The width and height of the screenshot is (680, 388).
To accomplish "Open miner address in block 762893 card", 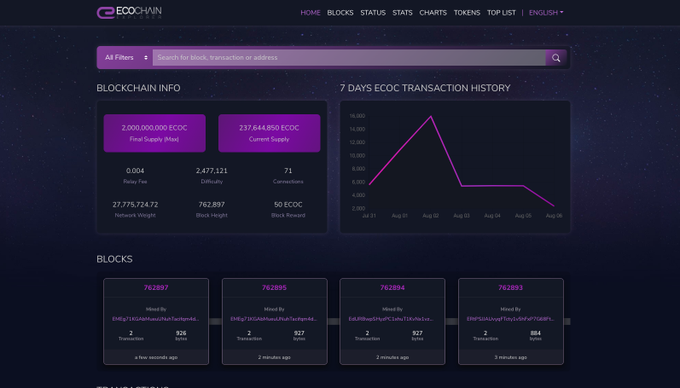I will click(510, 319).
